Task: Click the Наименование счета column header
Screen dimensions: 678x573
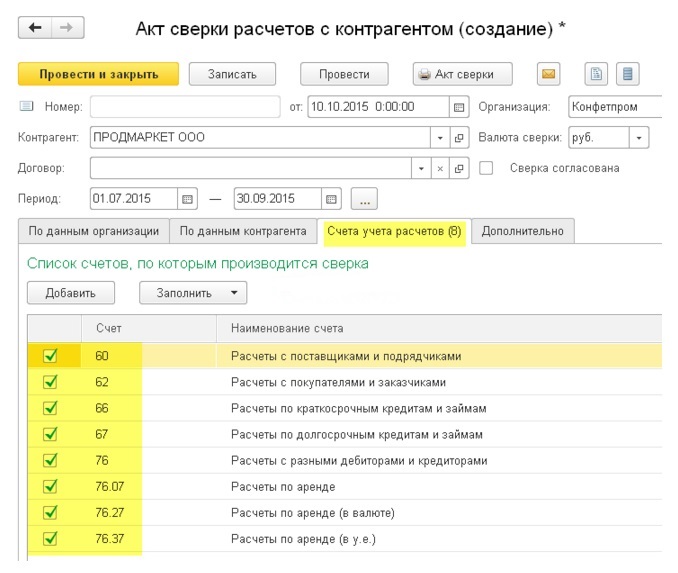Action: pos(439,328)
